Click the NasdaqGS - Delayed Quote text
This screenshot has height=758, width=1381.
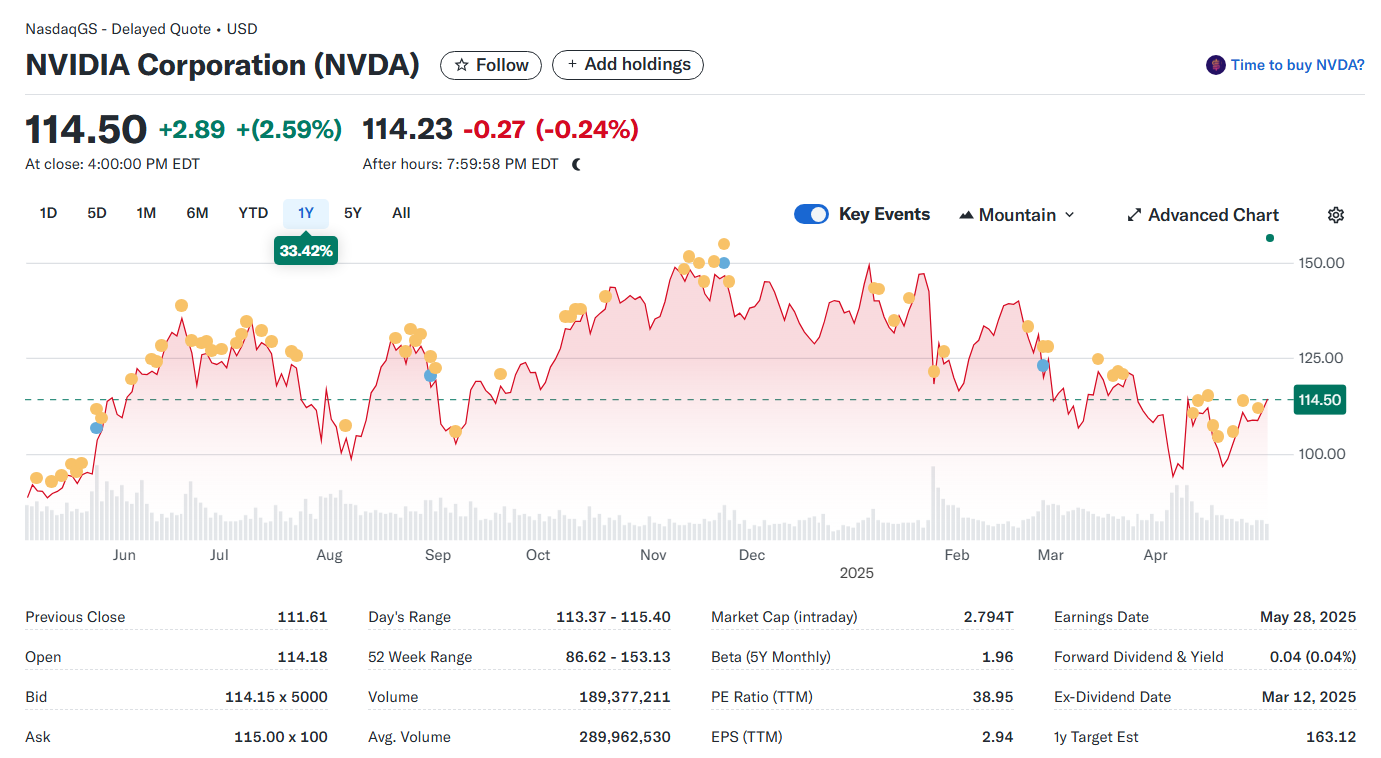point(117,29)
